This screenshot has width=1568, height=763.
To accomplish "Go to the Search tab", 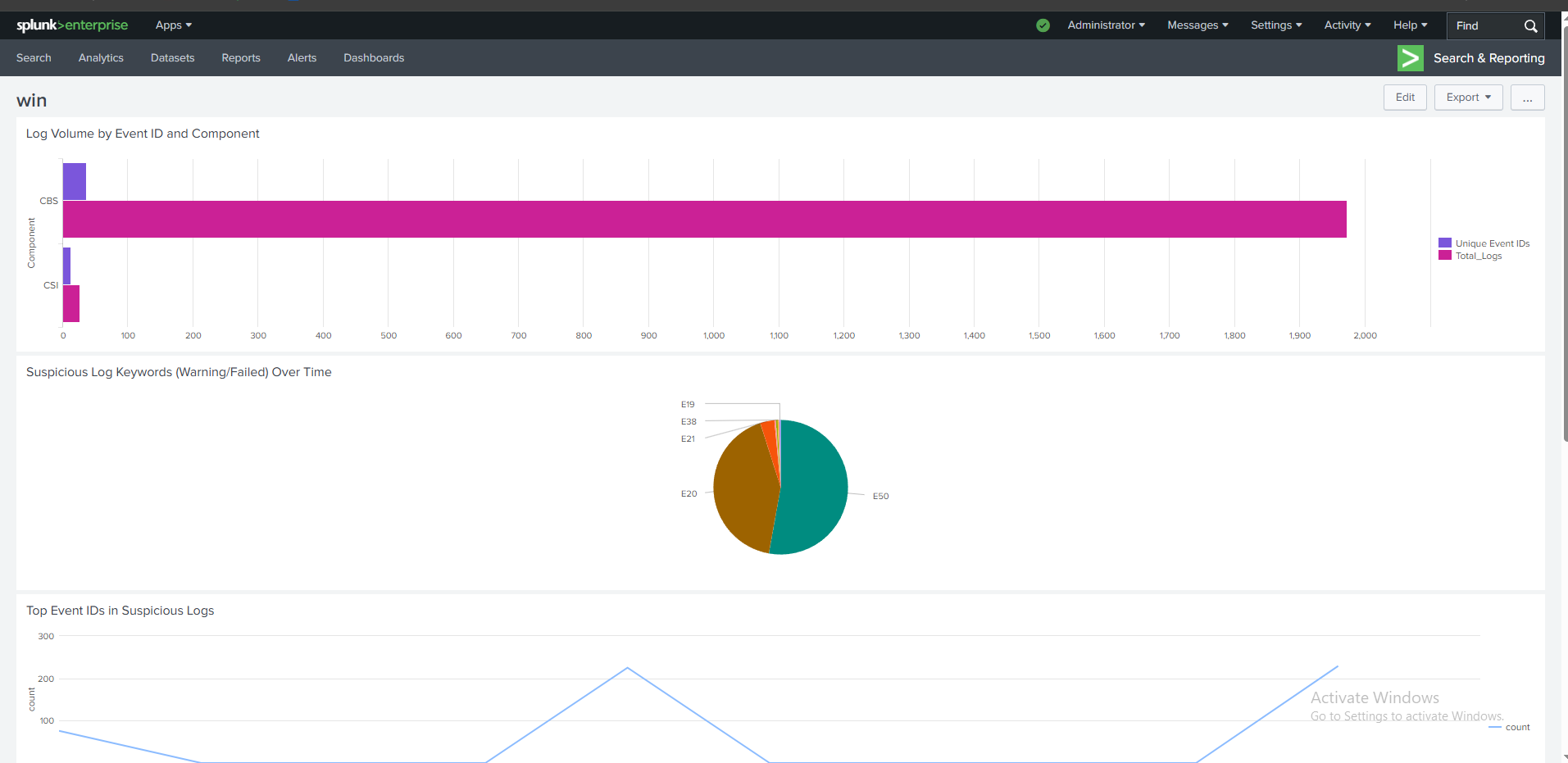I will pos(34,58).
